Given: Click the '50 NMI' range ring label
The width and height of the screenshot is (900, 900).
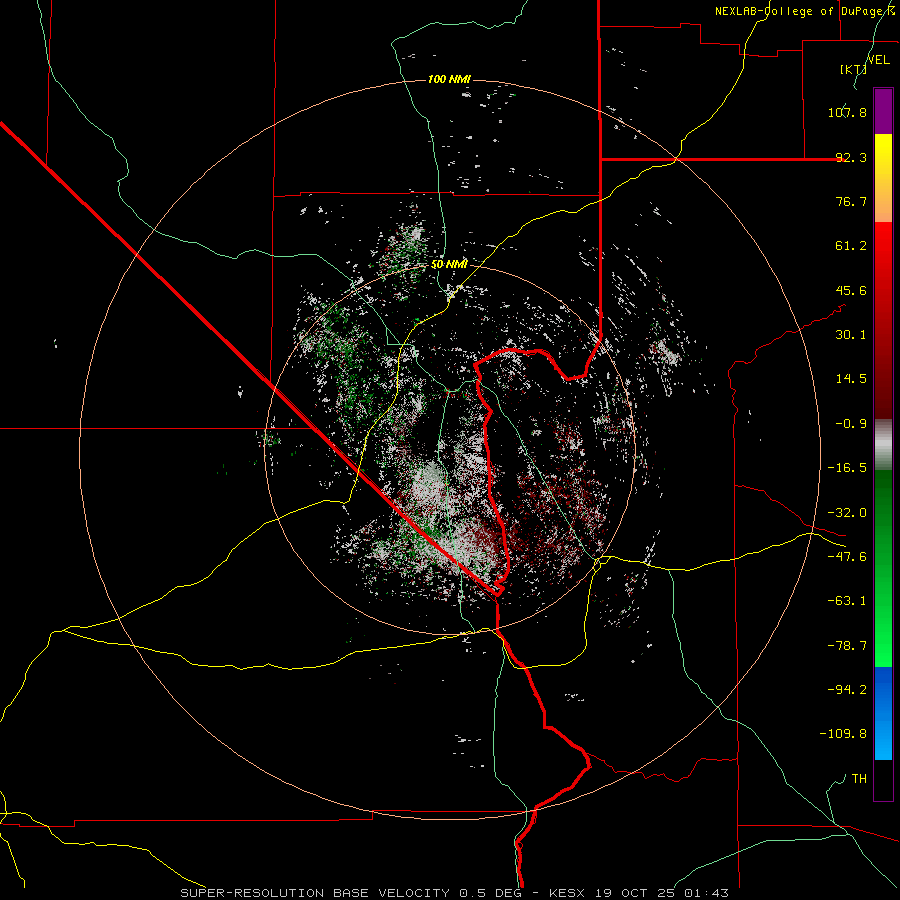Looking at the screenshot, I should tap(449, 264).
